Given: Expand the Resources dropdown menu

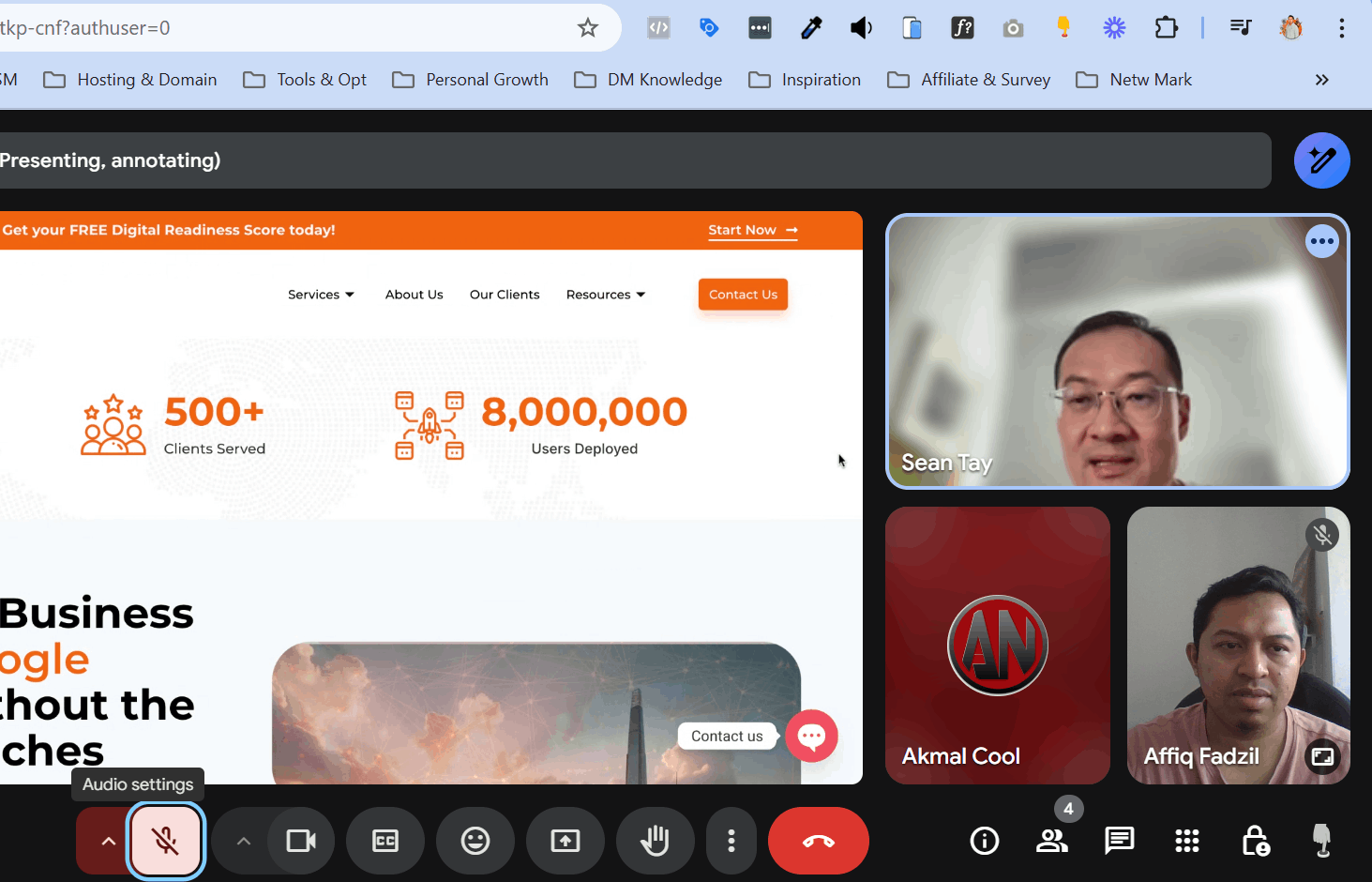Looking at the screenshot, I should pyautogui.click(x=606, y=295).
